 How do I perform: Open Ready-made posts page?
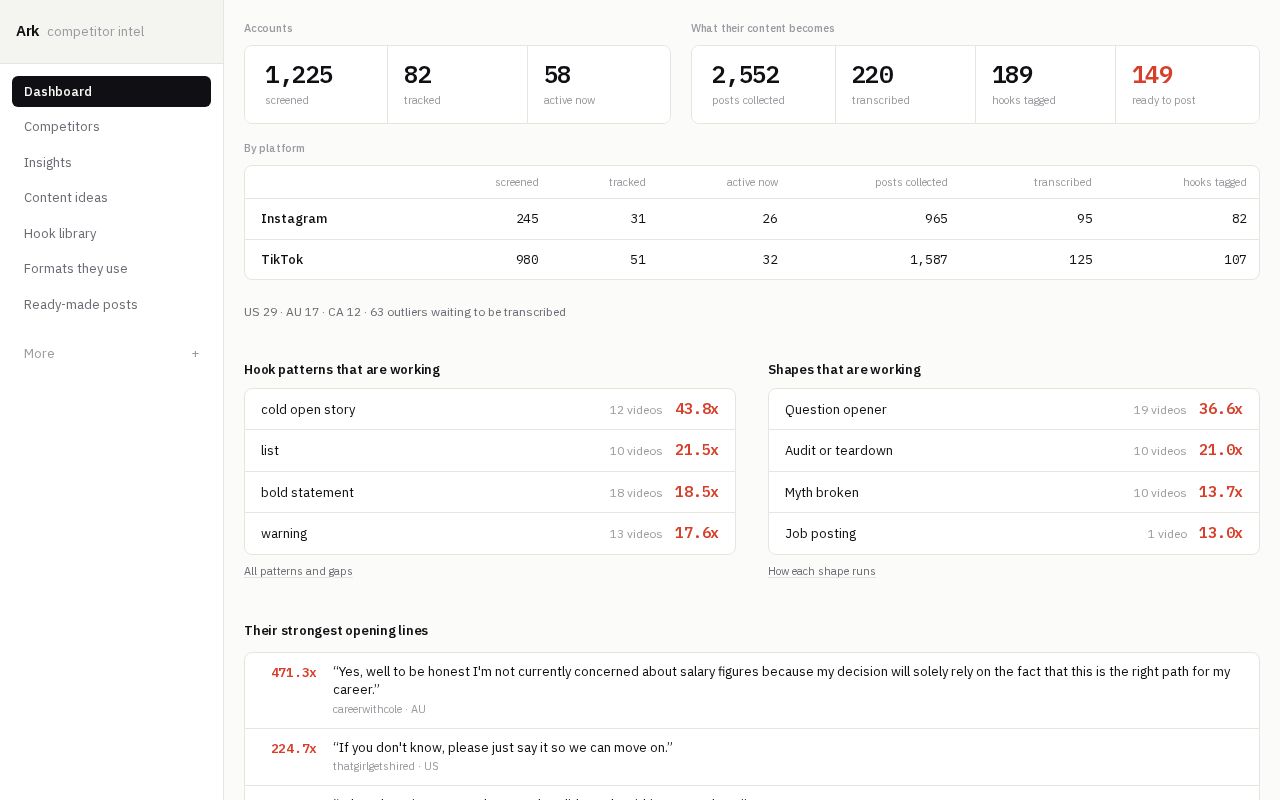[111, 304]
